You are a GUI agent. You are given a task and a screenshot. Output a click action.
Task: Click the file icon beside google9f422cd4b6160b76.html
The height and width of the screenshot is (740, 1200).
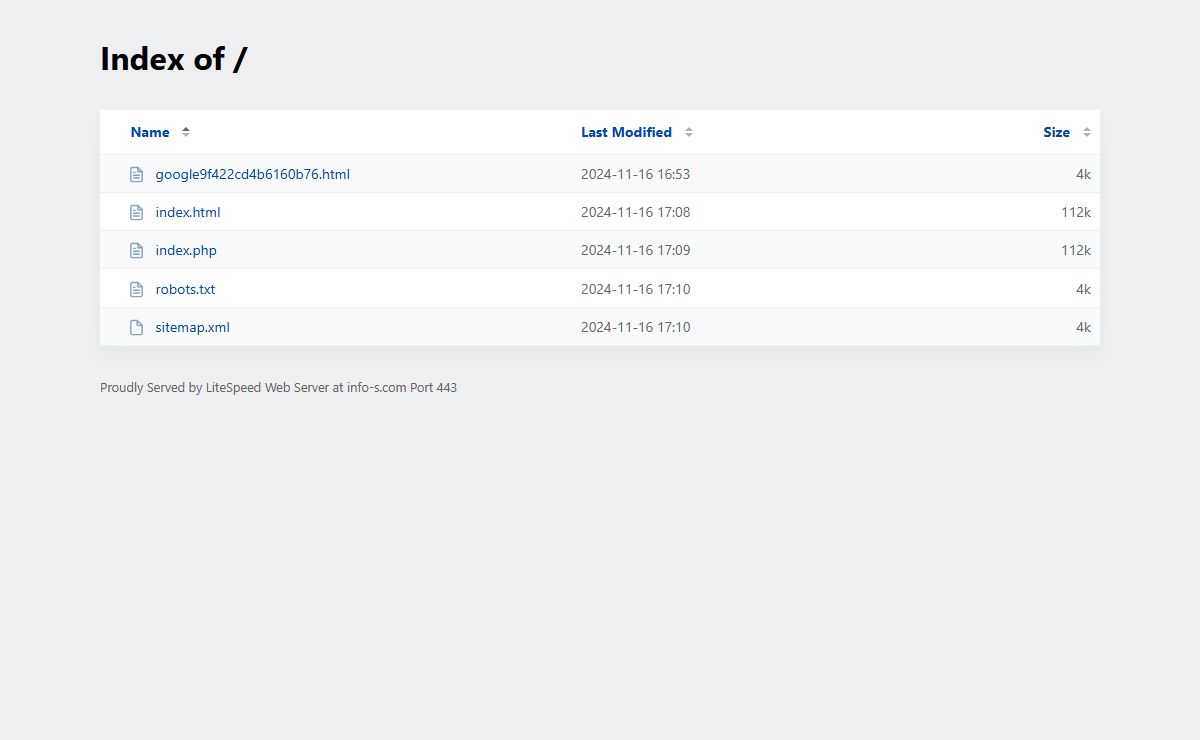click(137, 174)
